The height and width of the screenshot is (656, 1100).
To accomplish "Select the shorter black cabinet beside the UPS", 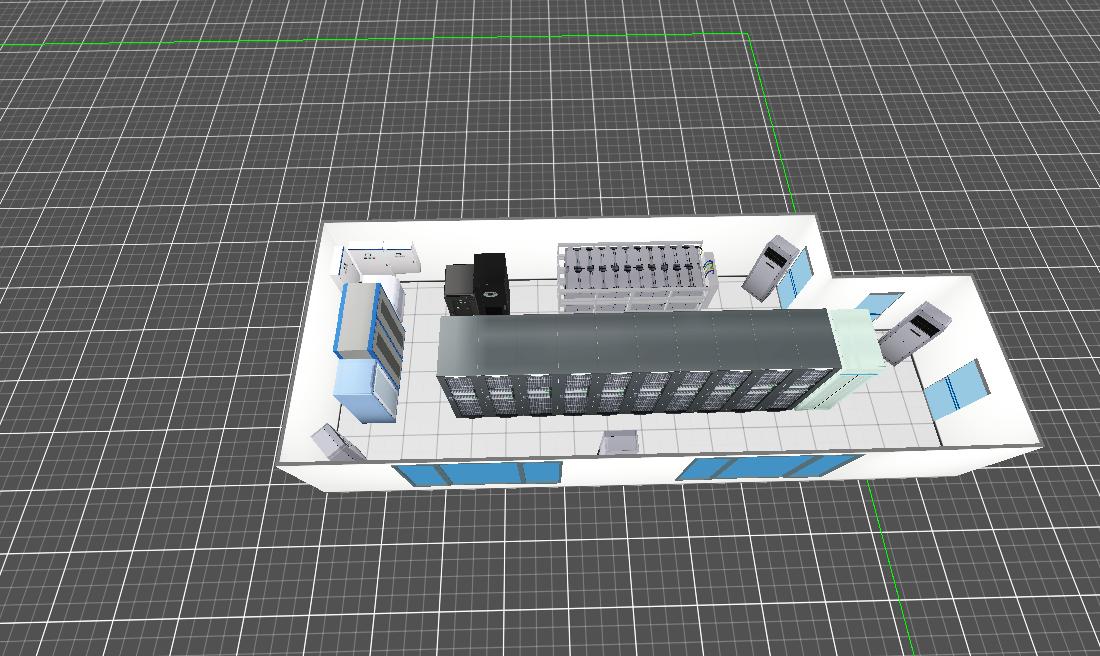I will coord(459,290).
